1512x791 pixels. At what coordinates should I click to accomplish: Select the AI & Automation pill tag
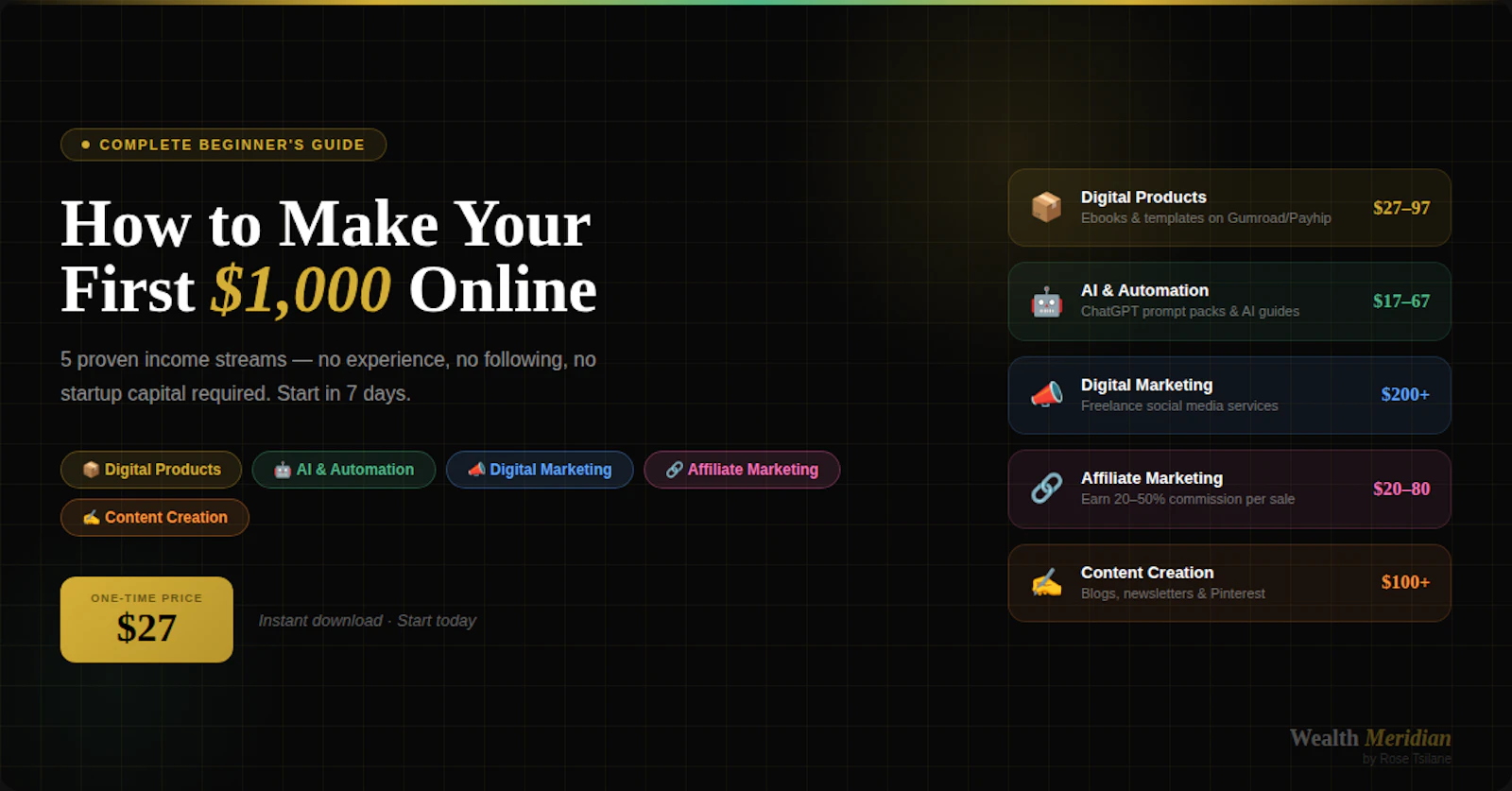(344, 470)
